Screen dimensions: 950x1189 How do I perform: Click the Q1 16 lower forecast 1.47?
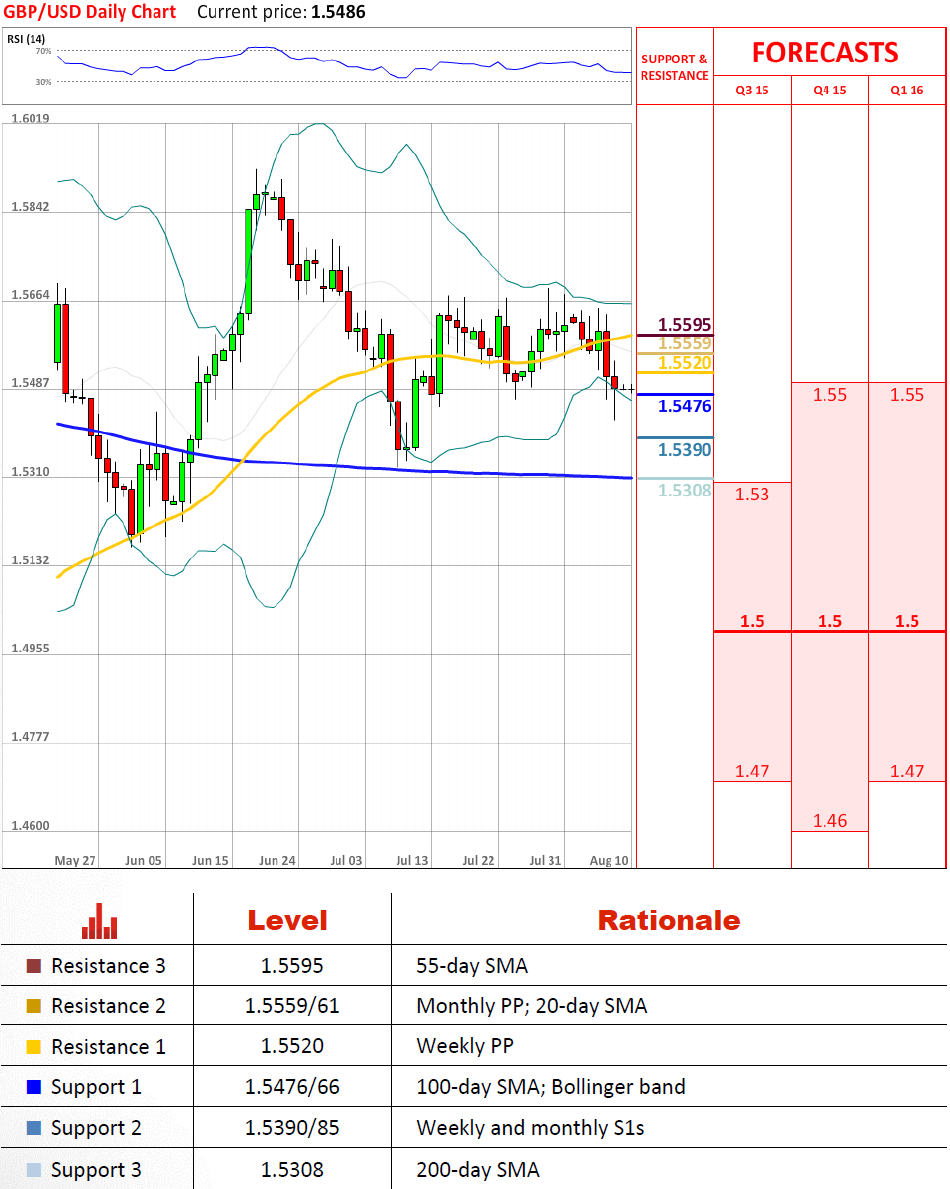pyautogui.click(x=907, y=771)
